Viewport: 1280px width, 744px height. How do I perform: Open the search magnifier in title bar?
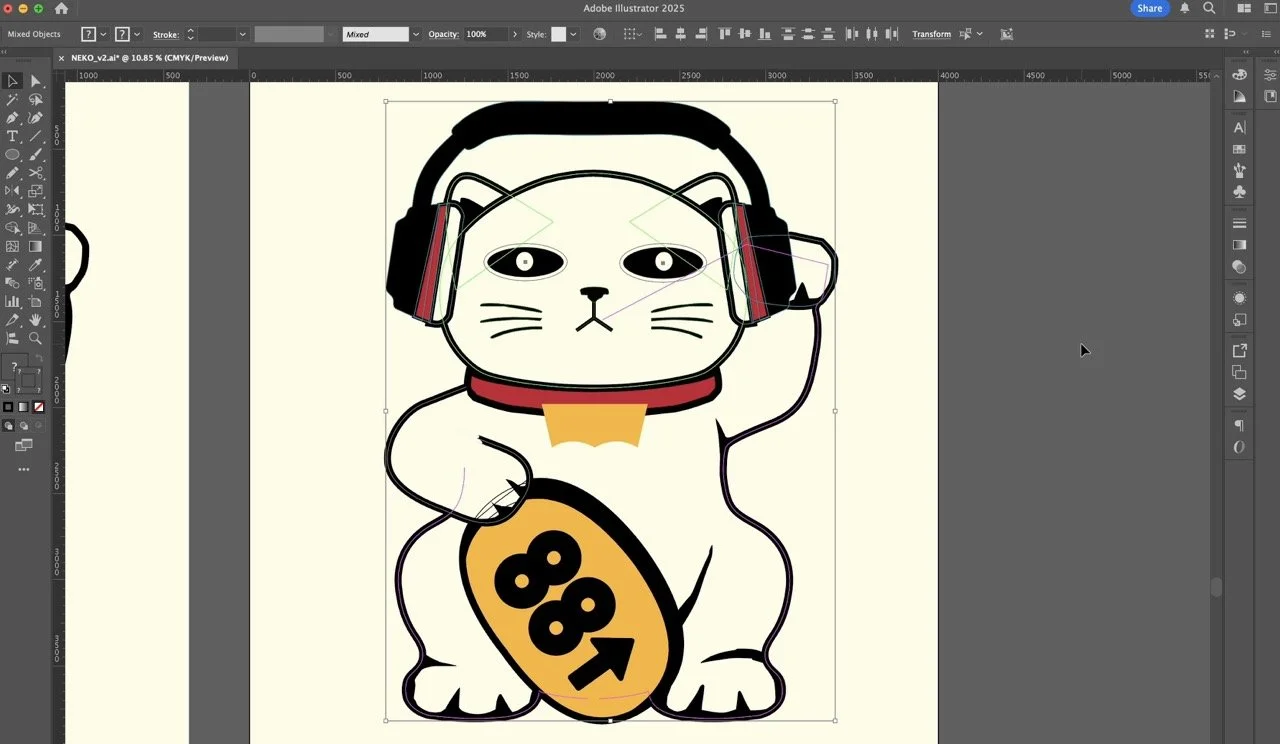(1209, 8)
